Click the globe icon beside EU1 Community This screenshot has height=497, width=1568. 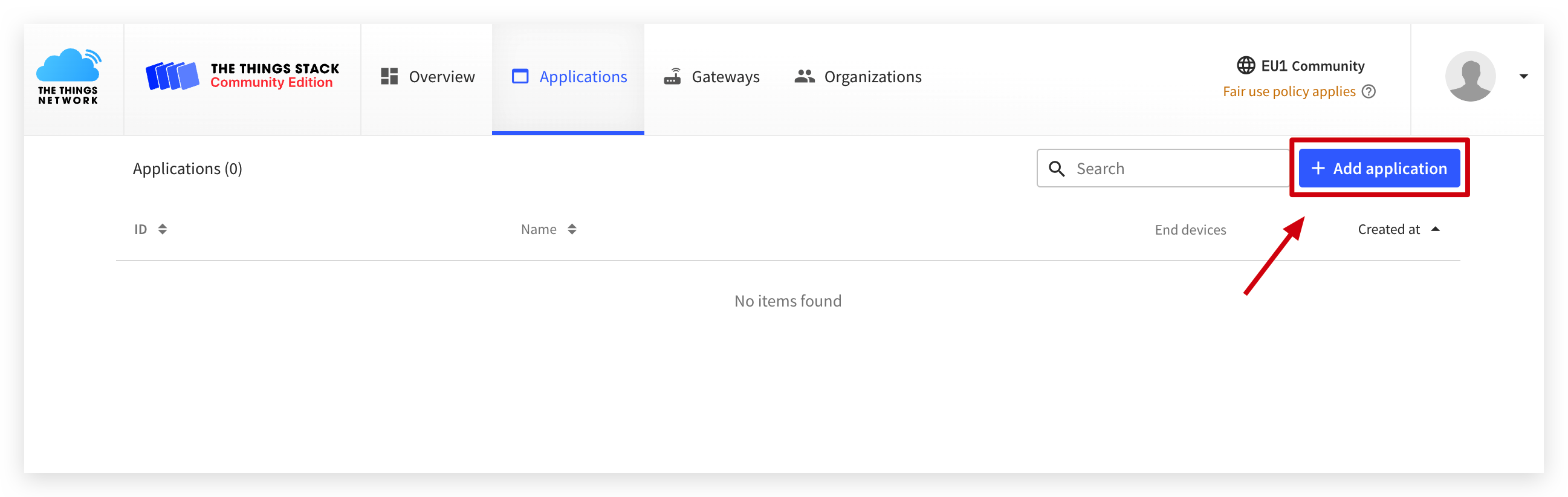[1245, 65]
